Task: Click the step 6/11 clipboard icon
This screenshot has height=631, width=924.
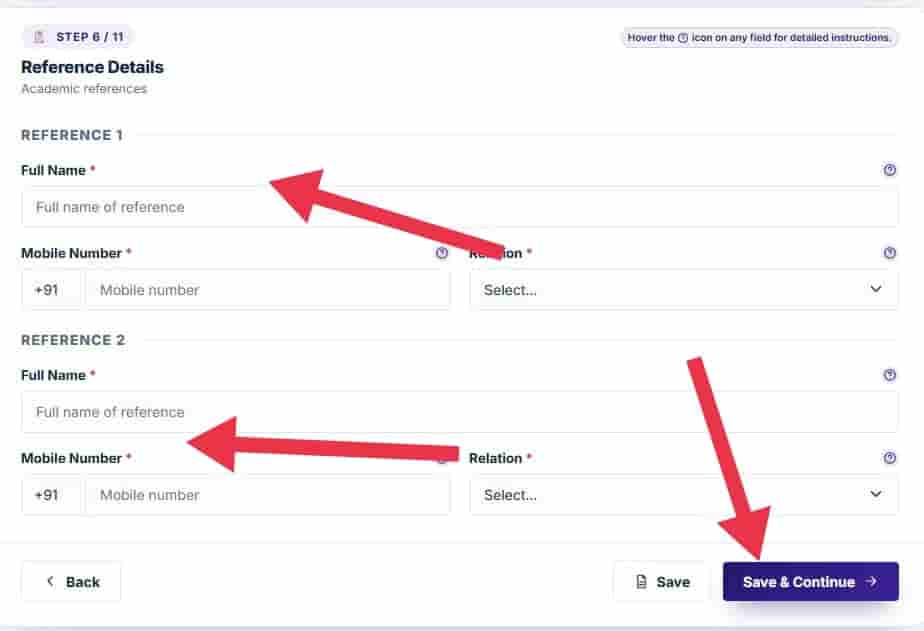Action: pos(39,37)
